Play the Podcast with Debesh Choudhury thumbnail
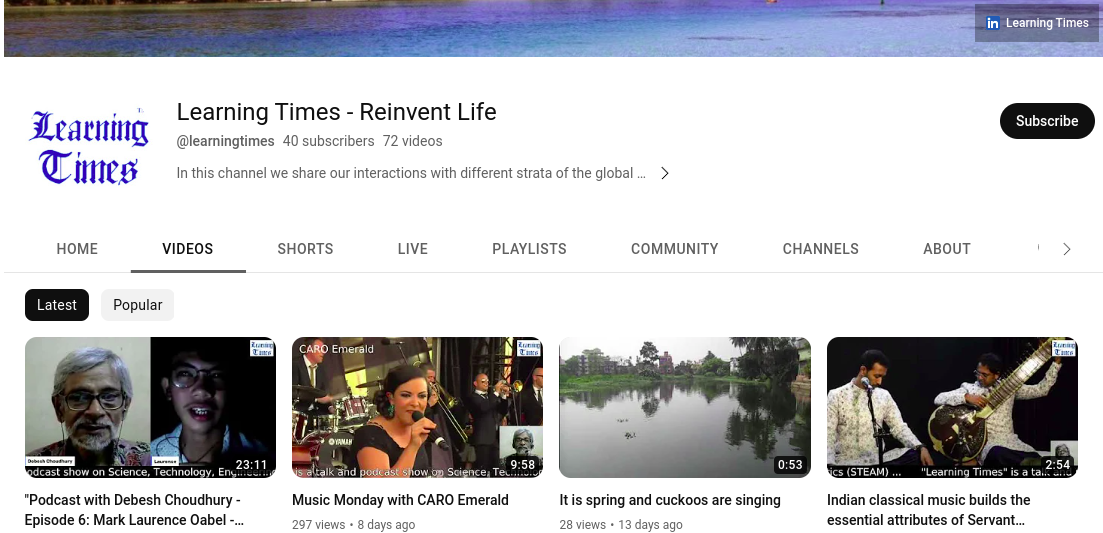Image resolution: width=1103 pixels, height=533 pixels. pyautogui.click(x=150, y=407)
